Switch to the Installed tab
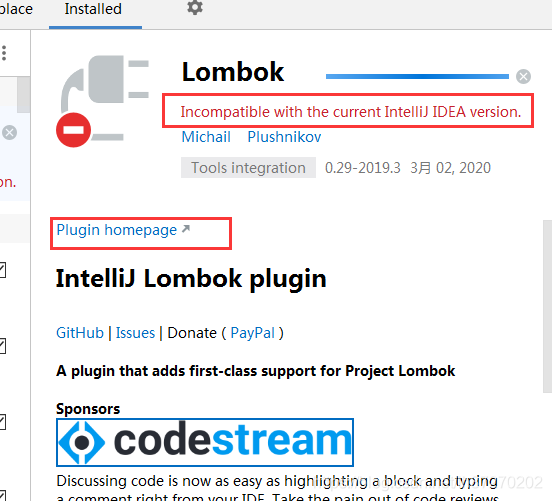The height and width of the screenshot is (501, 552). click(93, 9)
